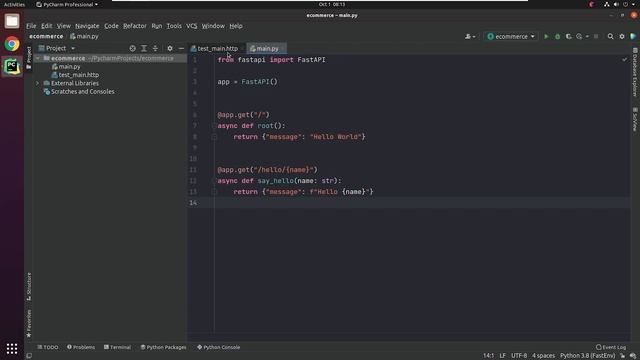The image size is (640, 360).
Task: Open the Tools menu
Action: [174, 26]
